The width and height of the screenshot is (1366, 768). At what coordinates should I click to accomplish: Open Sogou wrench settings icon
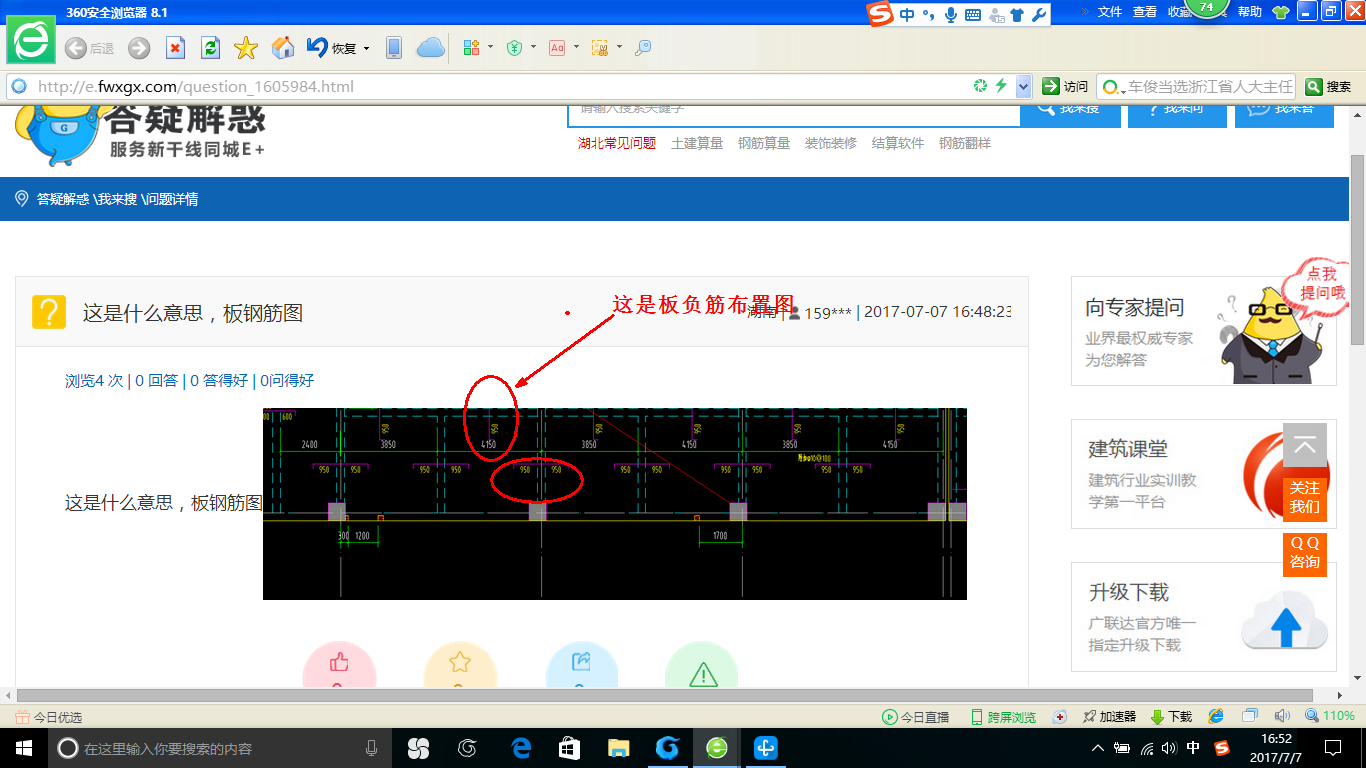click(1038, 15)
